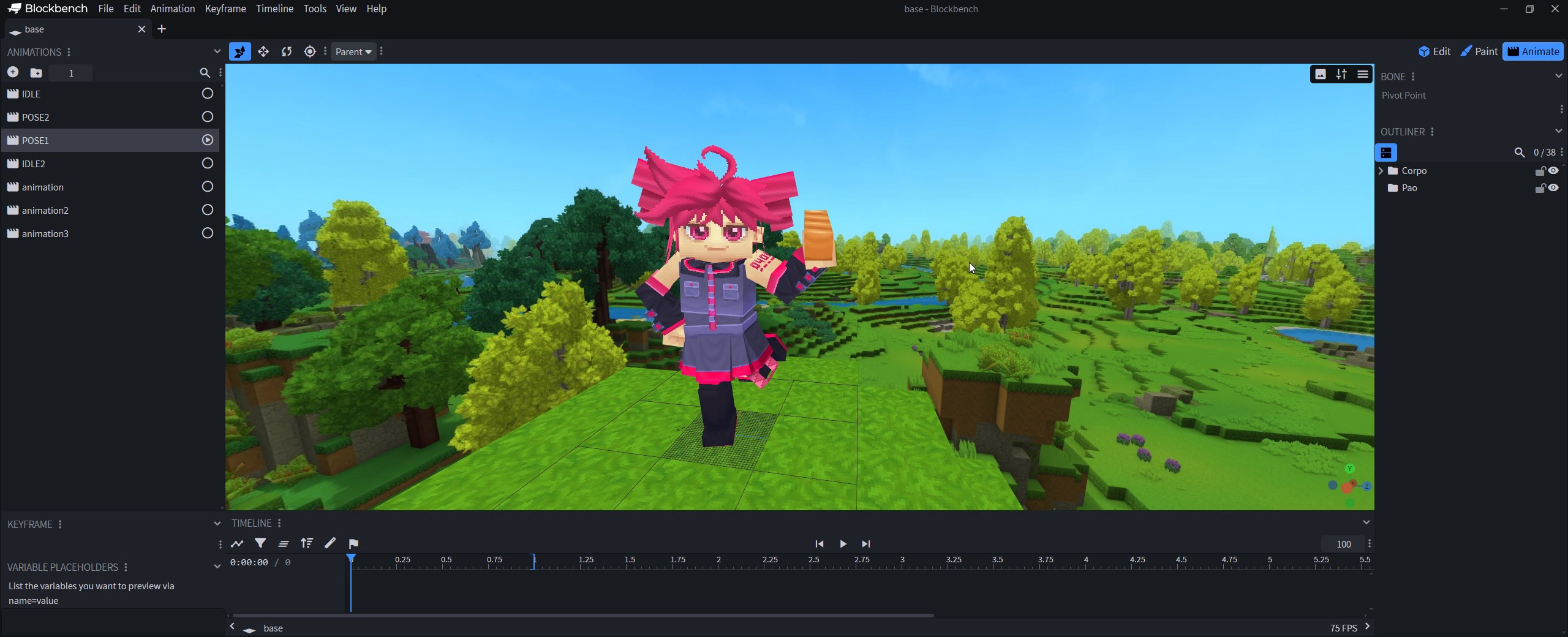Image resolution: width=1568 pixels, height=637 pixels.
Task: Click the timeline horizontal scrollbar
Action: 583,616
